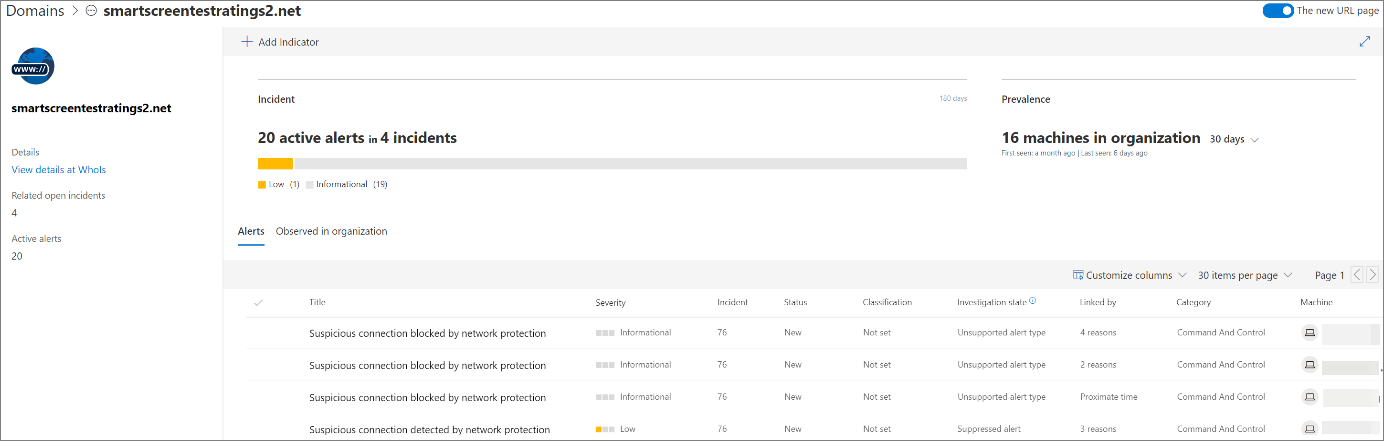The image size is (1384, 441).
Task: Click the domain entity icon in the breadcrumb
Action: 91,11
